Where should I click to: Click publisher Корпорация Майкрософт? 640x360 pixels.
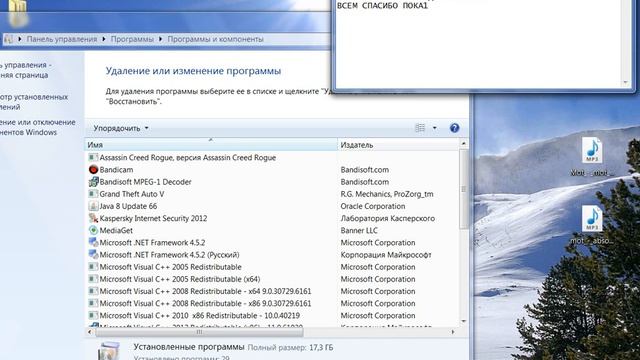point(386,255)
